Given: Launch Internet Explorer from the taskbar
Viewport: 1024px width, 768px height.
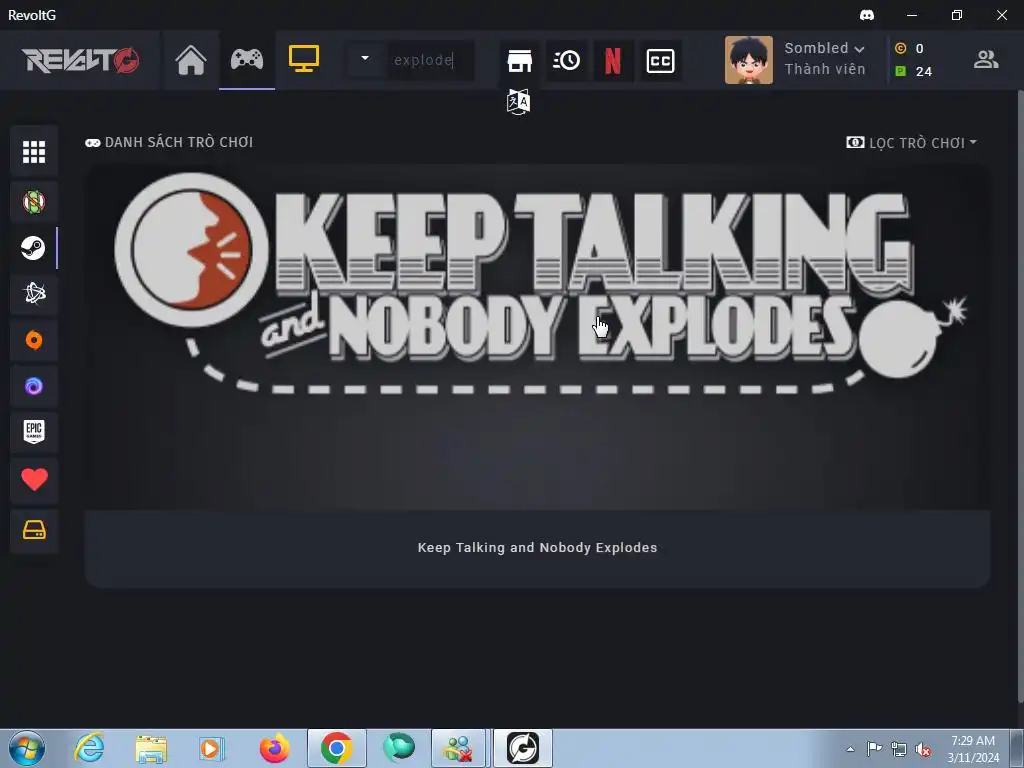Looking at the screenshot, I should (89, 748).
